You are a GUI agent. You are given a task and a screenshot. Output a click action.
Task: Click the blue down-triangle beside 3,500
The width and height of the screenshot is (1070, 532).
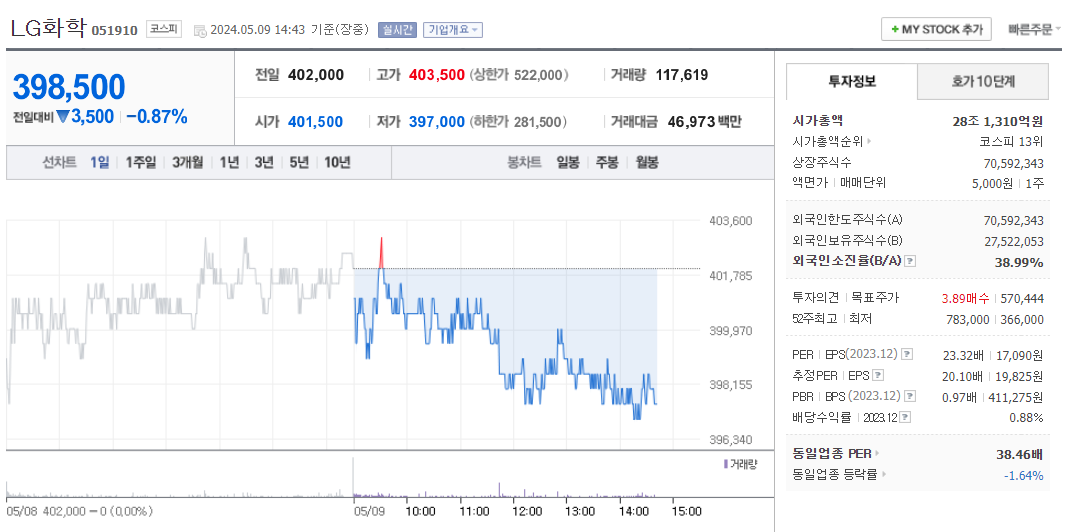(63, 117)
